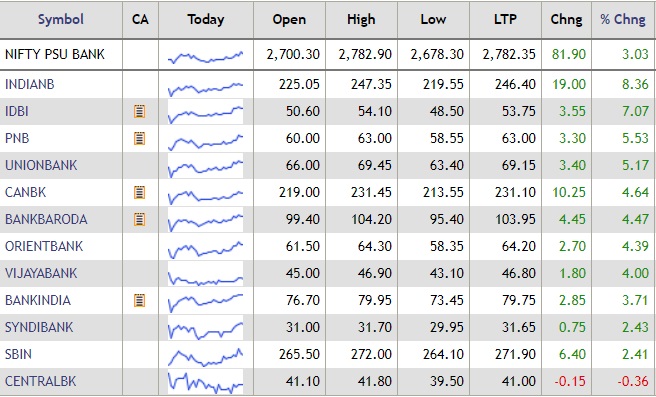The width and height of the screenshot is (656, 397).
Task: Open corporate action icon for PNB
Action: 139,138
